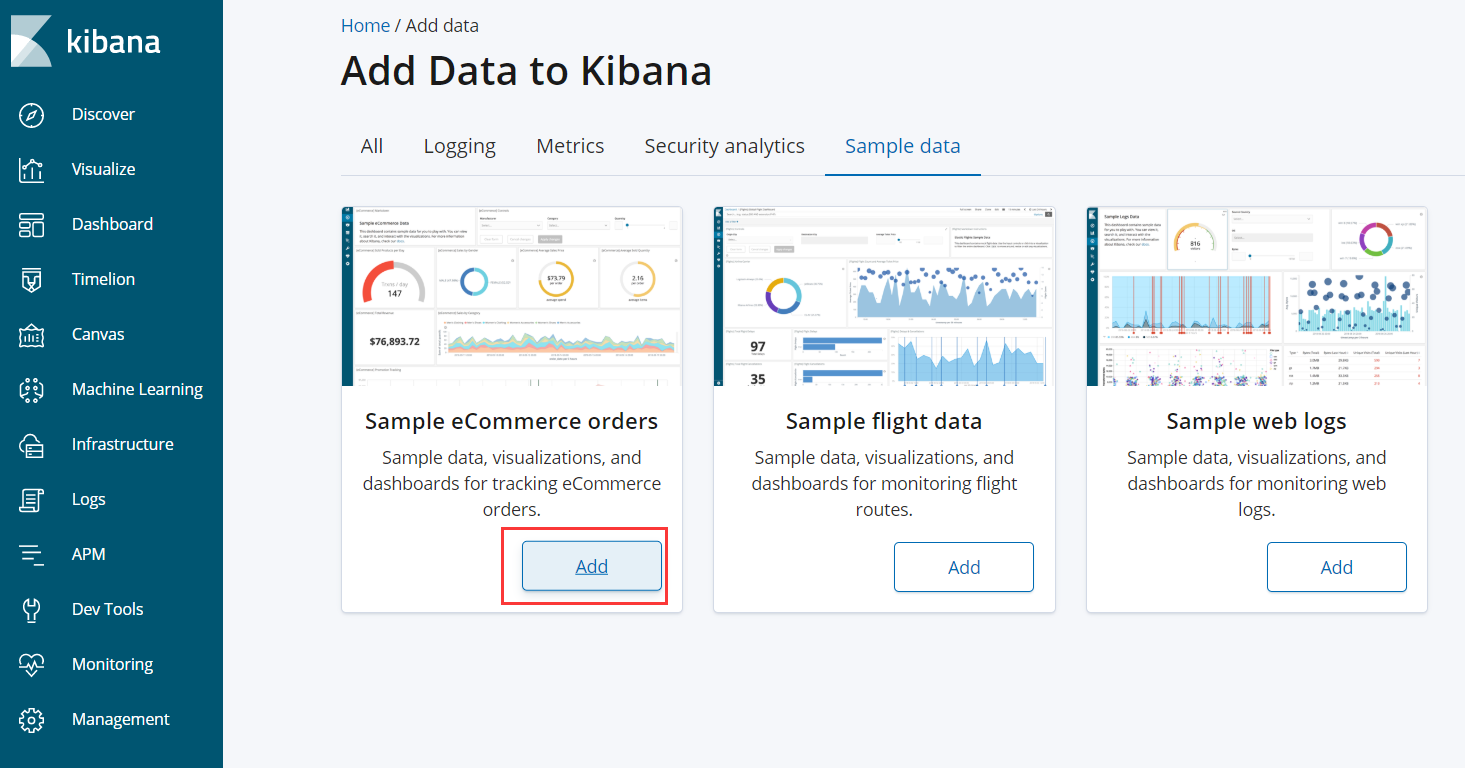Click the Kibana logo icon
Image resolution: width=1465 pixels, height=768 pixels.
pos(31,41)
